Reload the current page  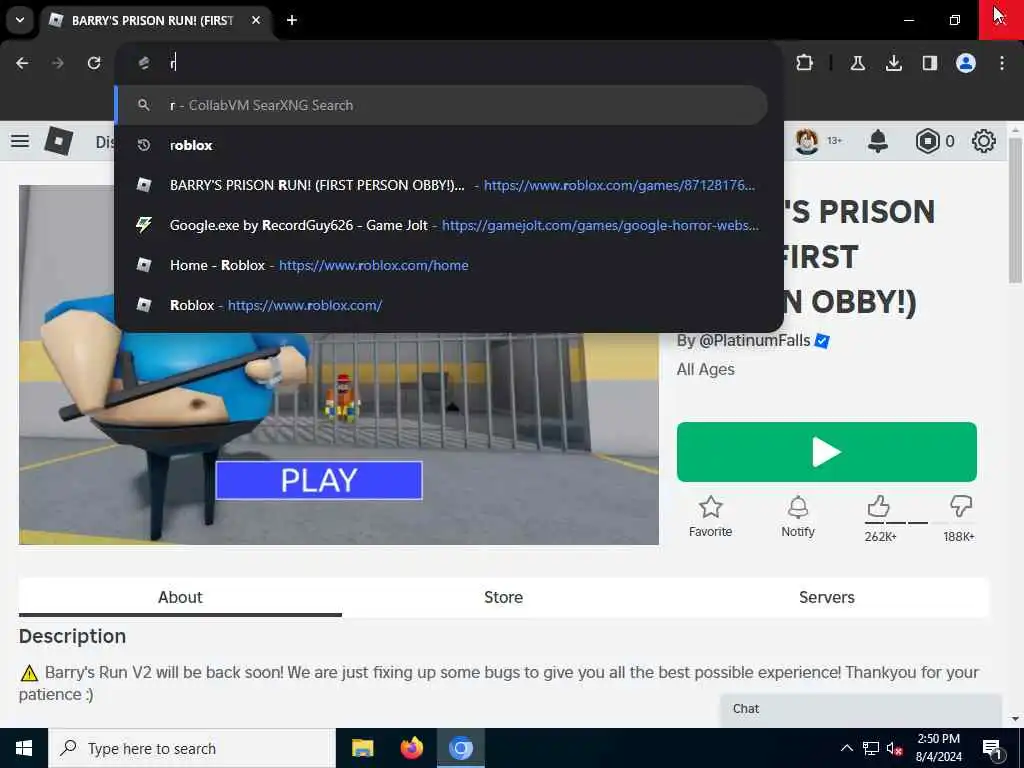94,63
